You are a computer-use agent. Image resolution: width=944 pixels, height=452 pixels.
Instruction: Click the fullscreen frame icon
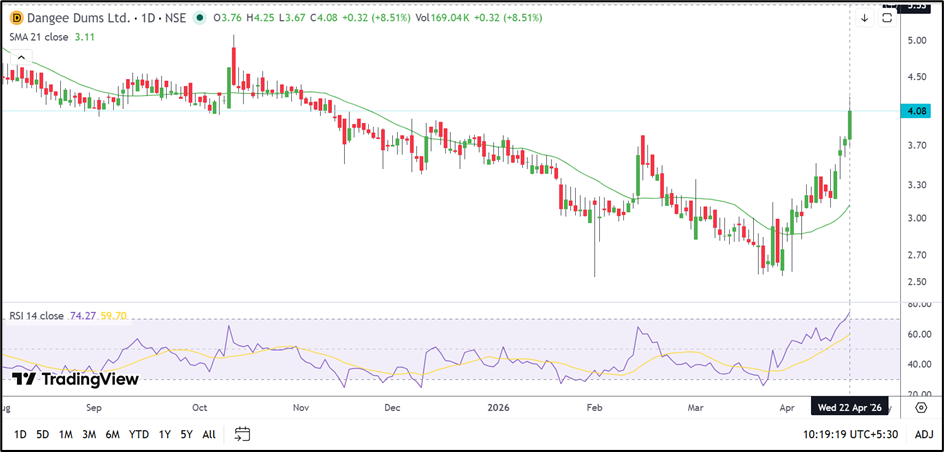point(886,18)
